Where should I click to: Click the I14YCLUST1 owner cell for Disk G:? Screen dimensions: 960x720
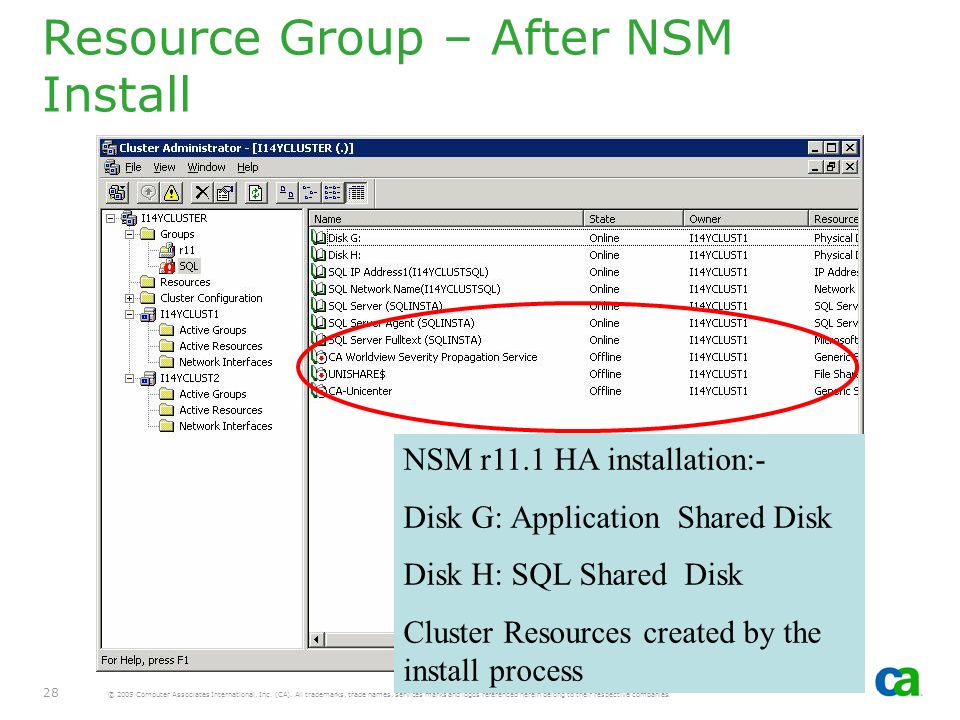coord(718,238)
